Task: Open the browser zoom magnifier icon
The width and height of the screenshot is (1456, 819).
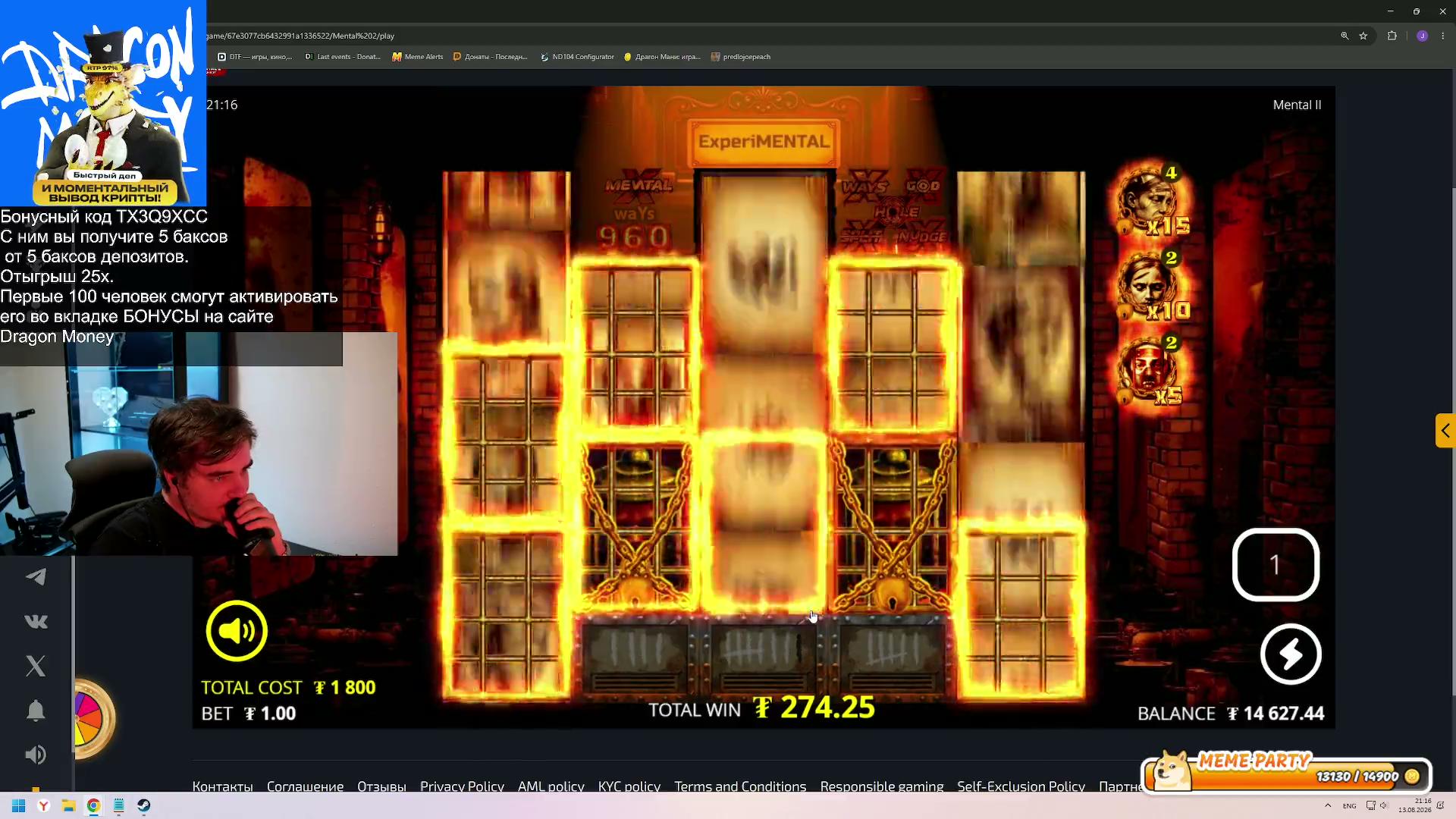Action: 1345,36
